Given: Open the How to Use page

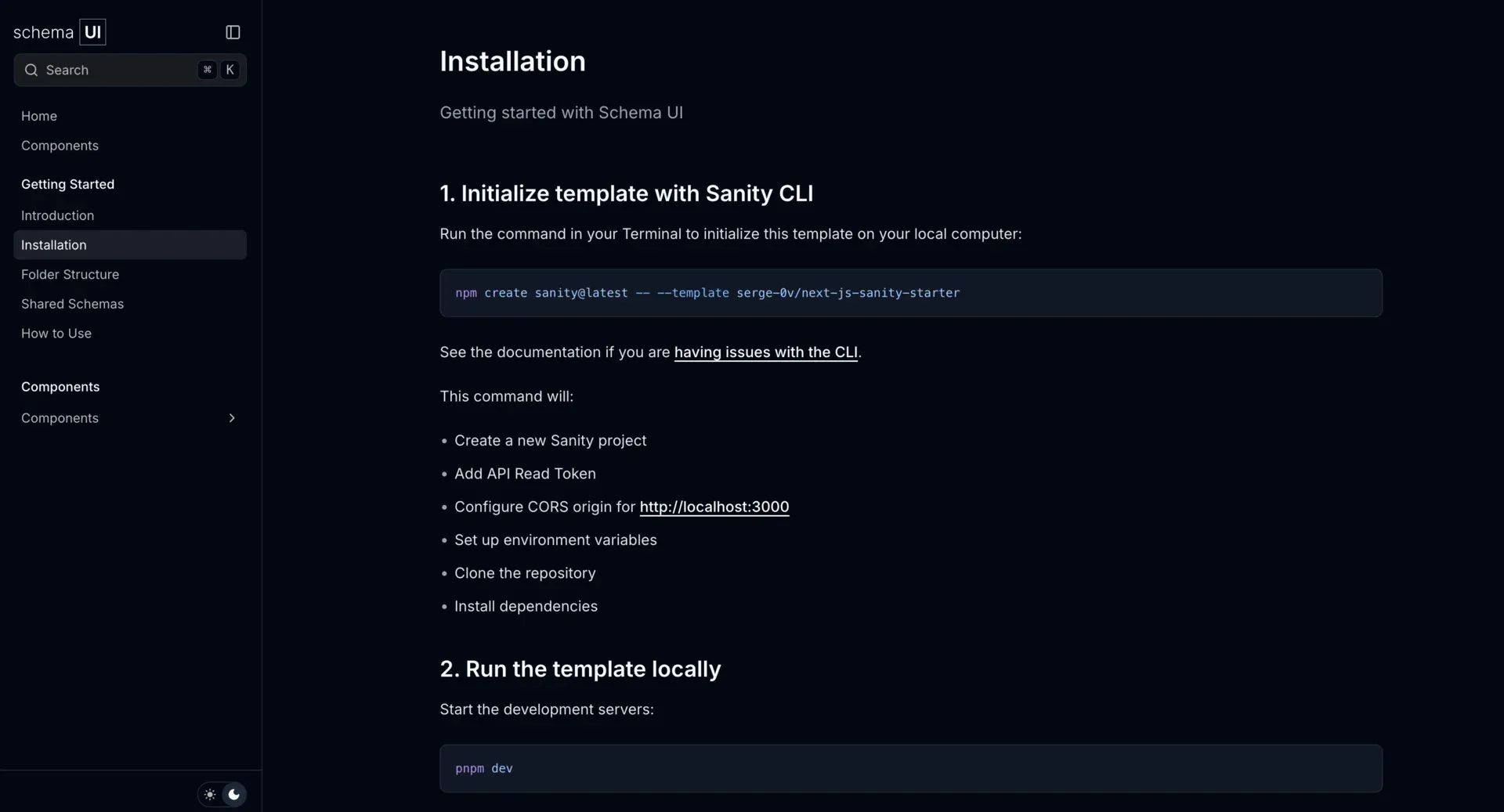Looking at the screenshot, I should tap(56, 334).
